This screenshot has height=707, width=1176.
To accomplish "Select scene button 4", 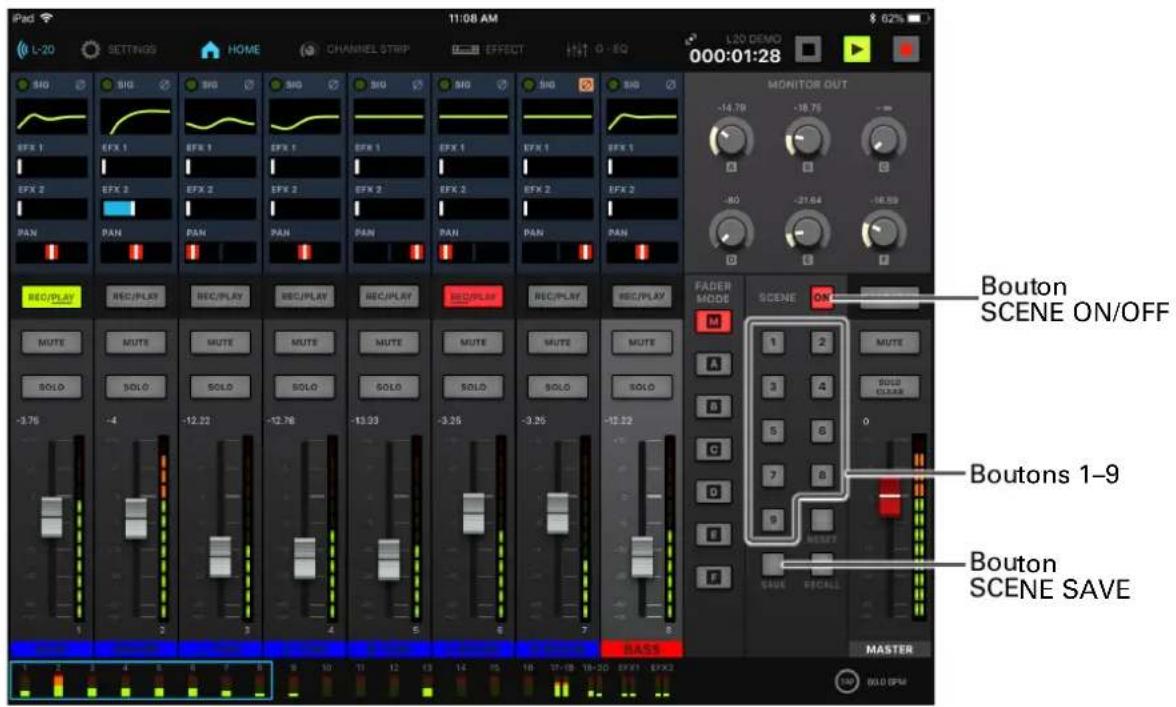I will tap(822, 387).
